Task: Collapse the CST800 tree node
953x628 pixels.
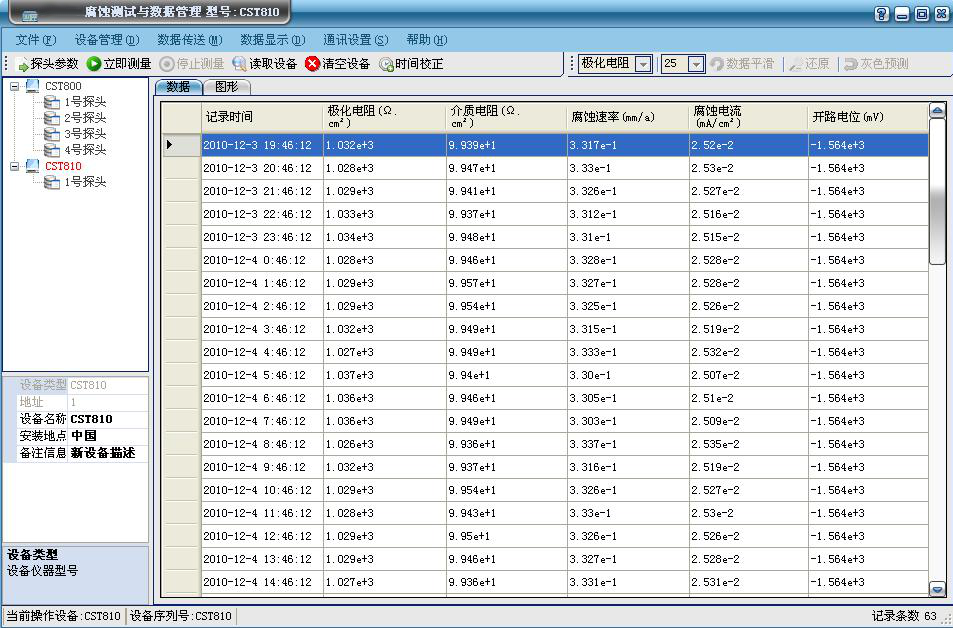Action: 15,86
